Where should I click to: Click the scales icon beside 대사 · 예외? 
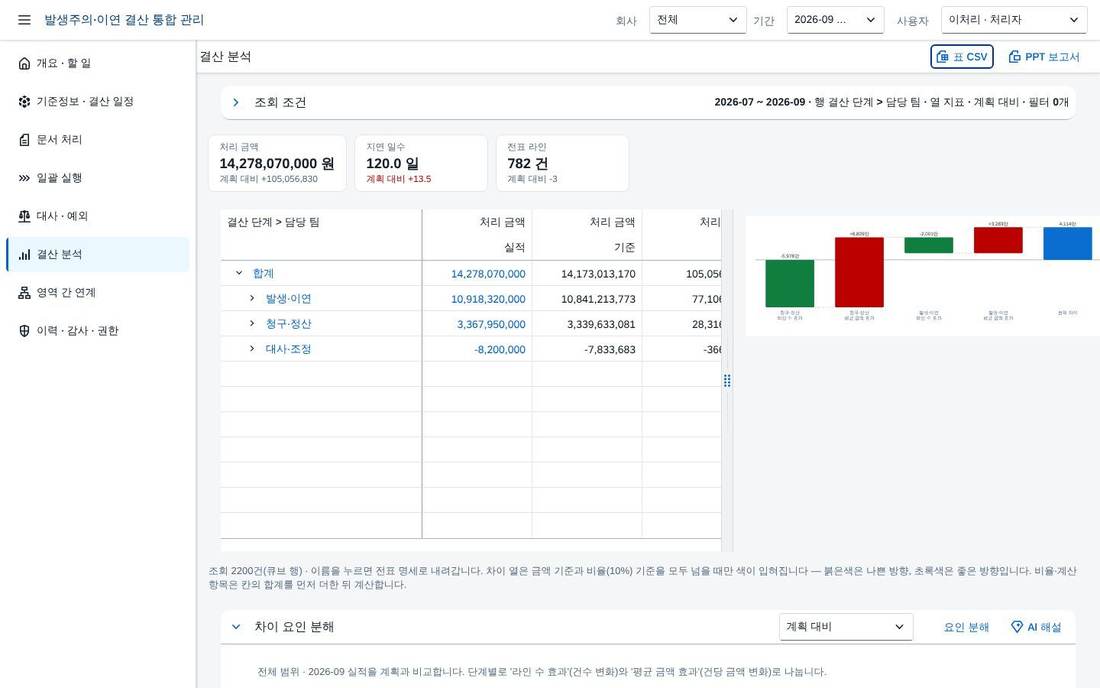tap(25, 216)
